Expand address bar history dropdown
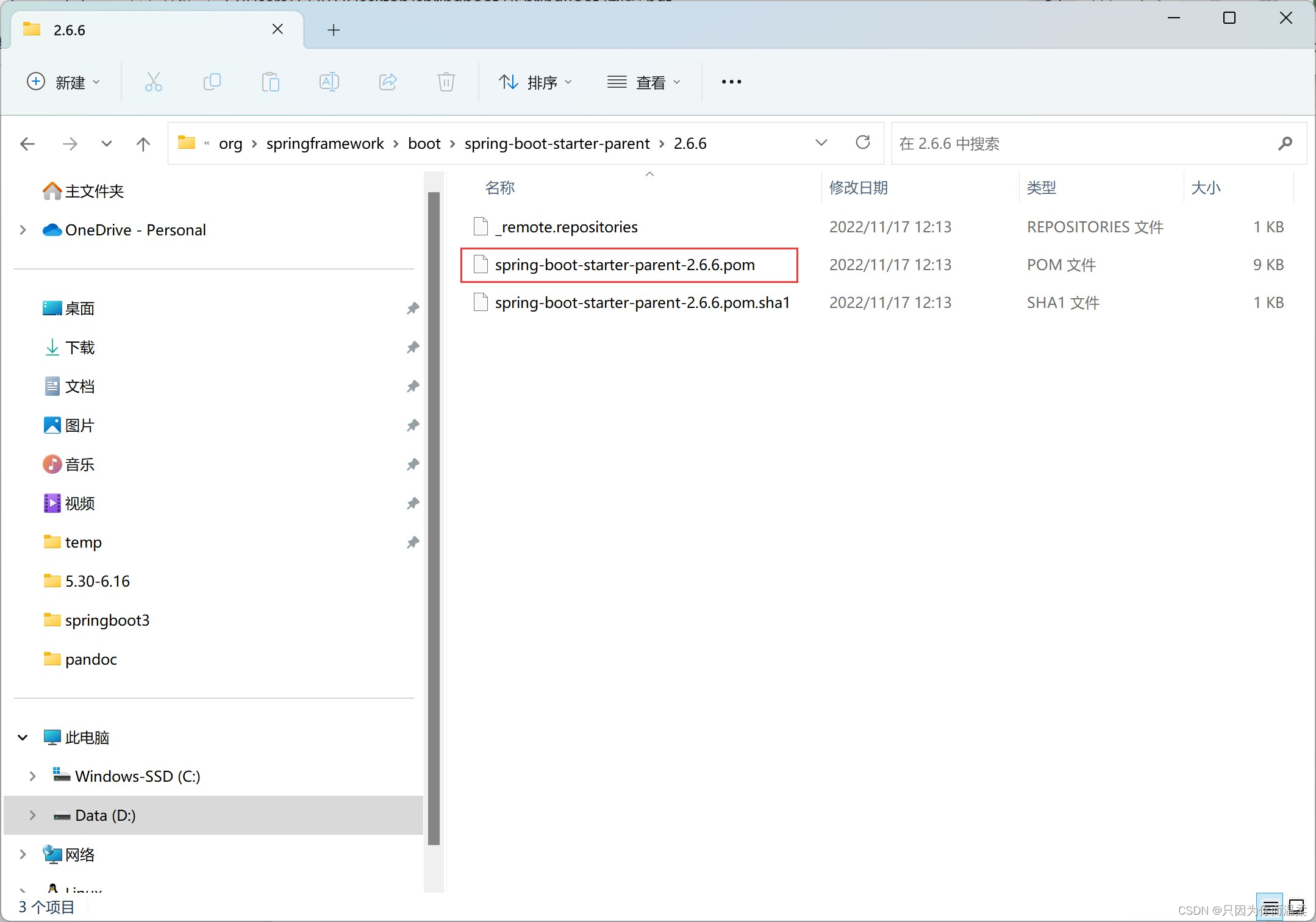This screenshot has width=1316, height=922. coord(821,143)
